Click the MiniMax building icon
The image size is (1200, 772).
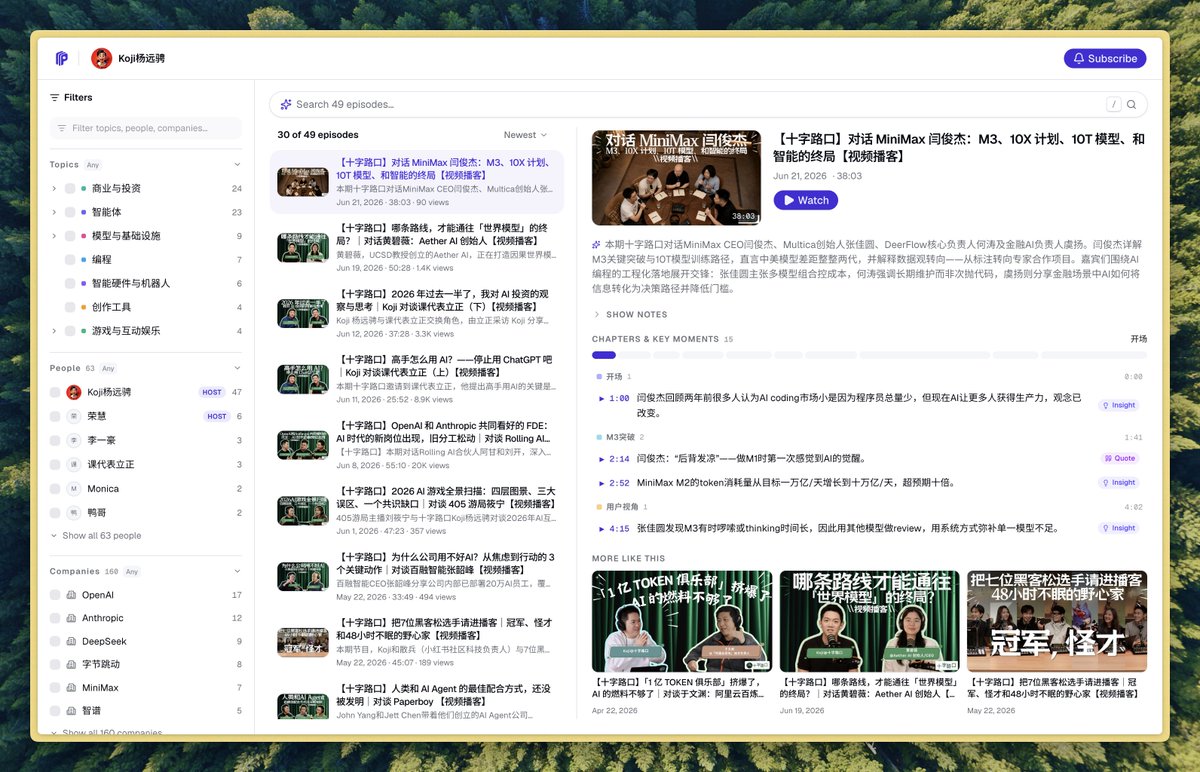(72, 688)
